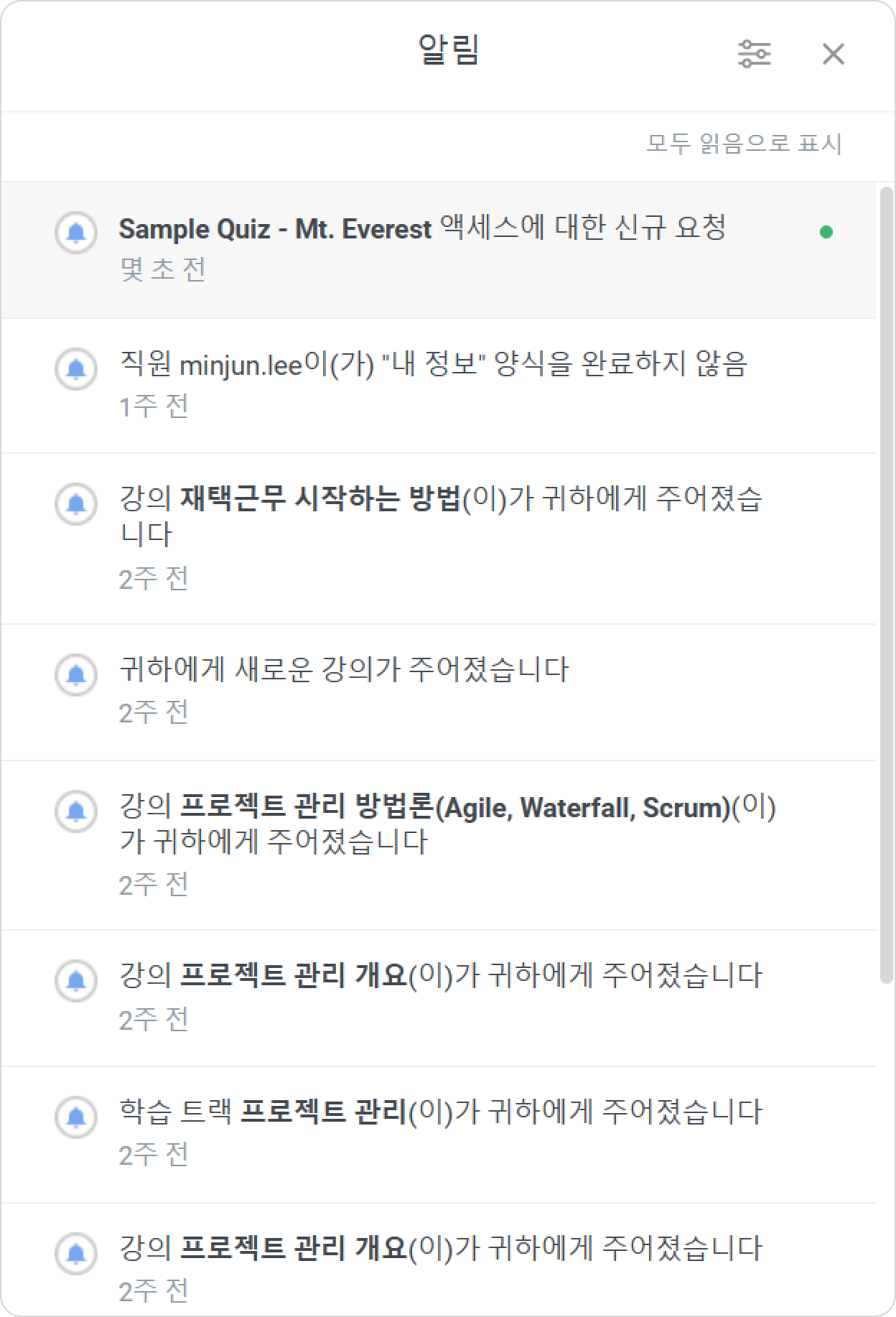
Task: Click 1주 전 timestamp under minjun.lee notification
Action: coord(154,406)
